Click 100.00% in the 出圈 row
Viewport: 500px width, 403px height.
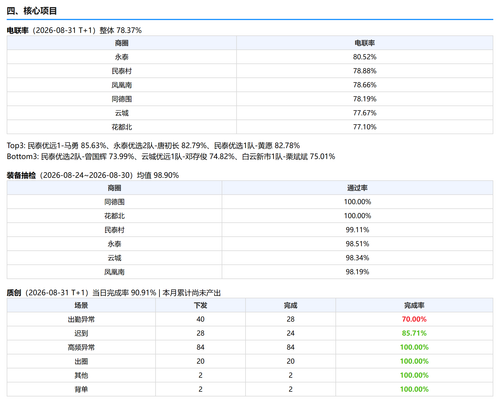point(414,361)
